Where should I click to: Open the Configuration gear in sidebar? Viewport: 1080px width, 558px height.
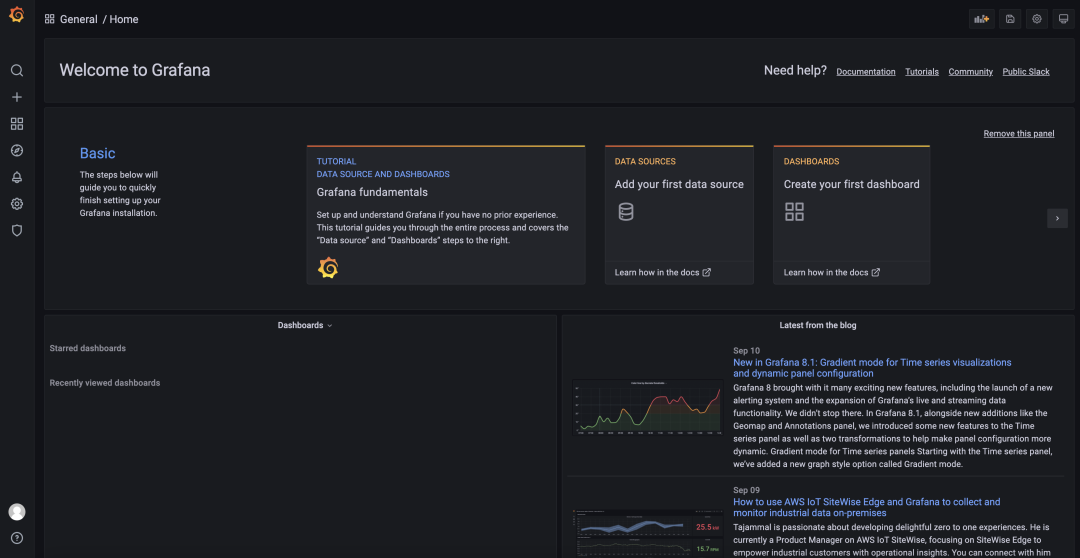[16, 204]
